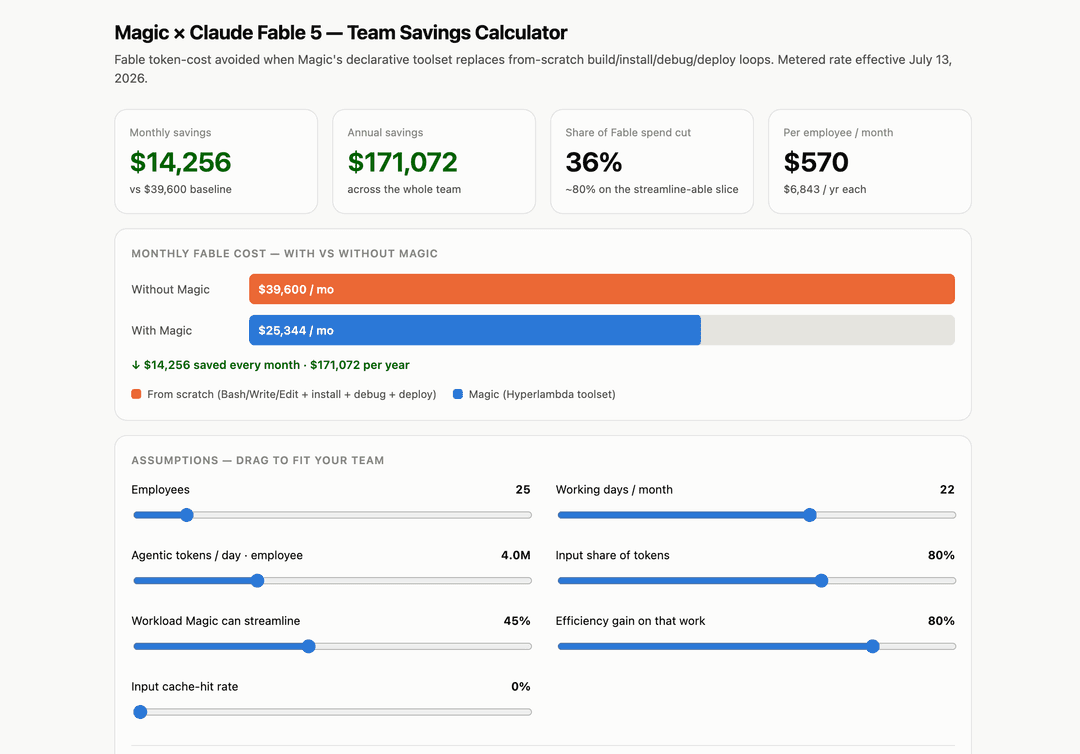Image resolution: width=1080 pixels, height=754 pixels.
Task: Click '$6,843 / yr each' subtext
Action: pyautogui.click(x=824, y=189)
